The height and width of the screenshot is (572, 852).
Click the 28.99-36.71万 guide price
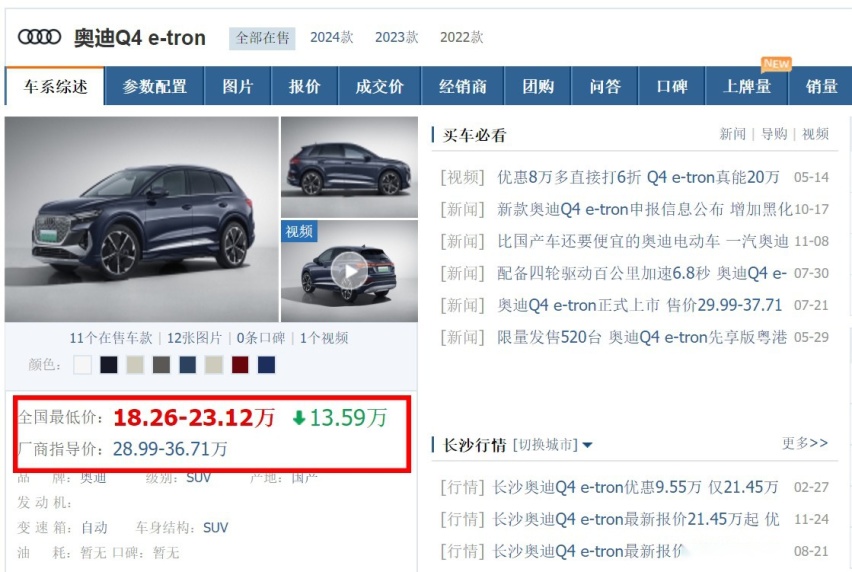(x=170, y=449)
